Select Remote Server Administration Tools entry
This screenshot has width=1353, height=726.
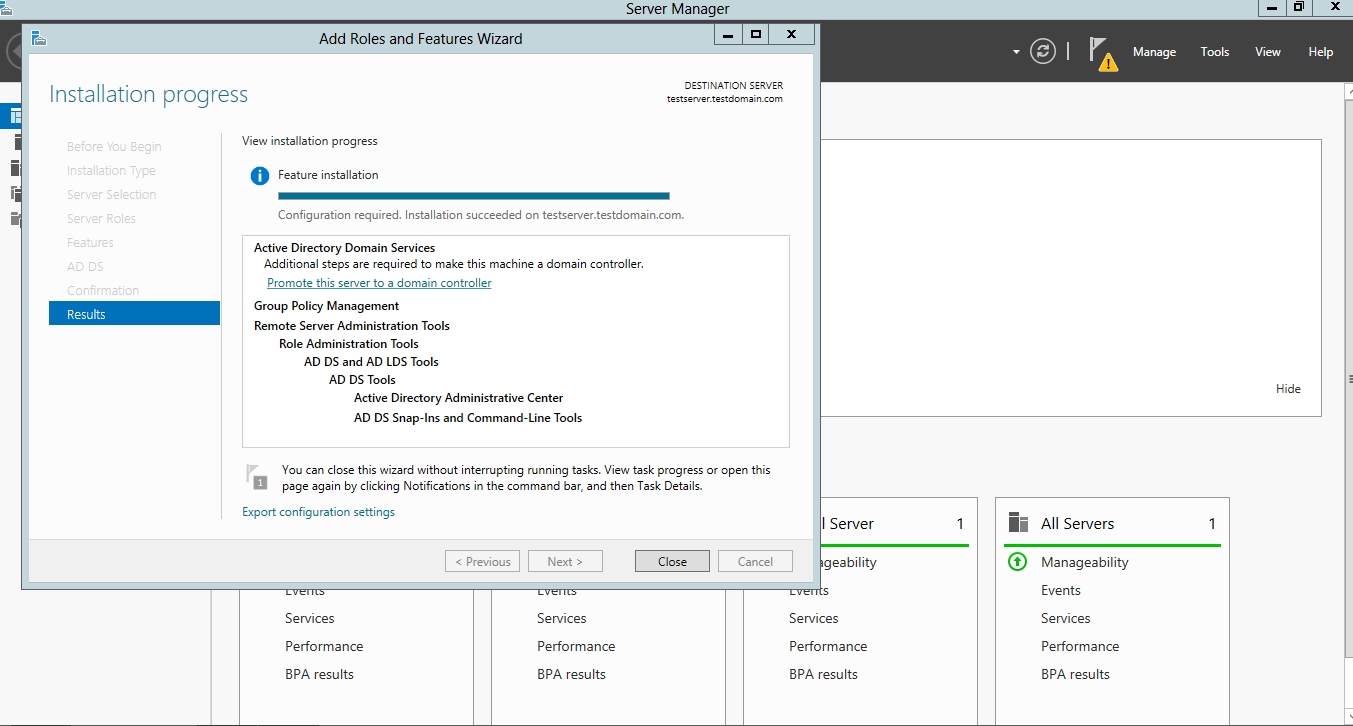[x=352, y=326]
